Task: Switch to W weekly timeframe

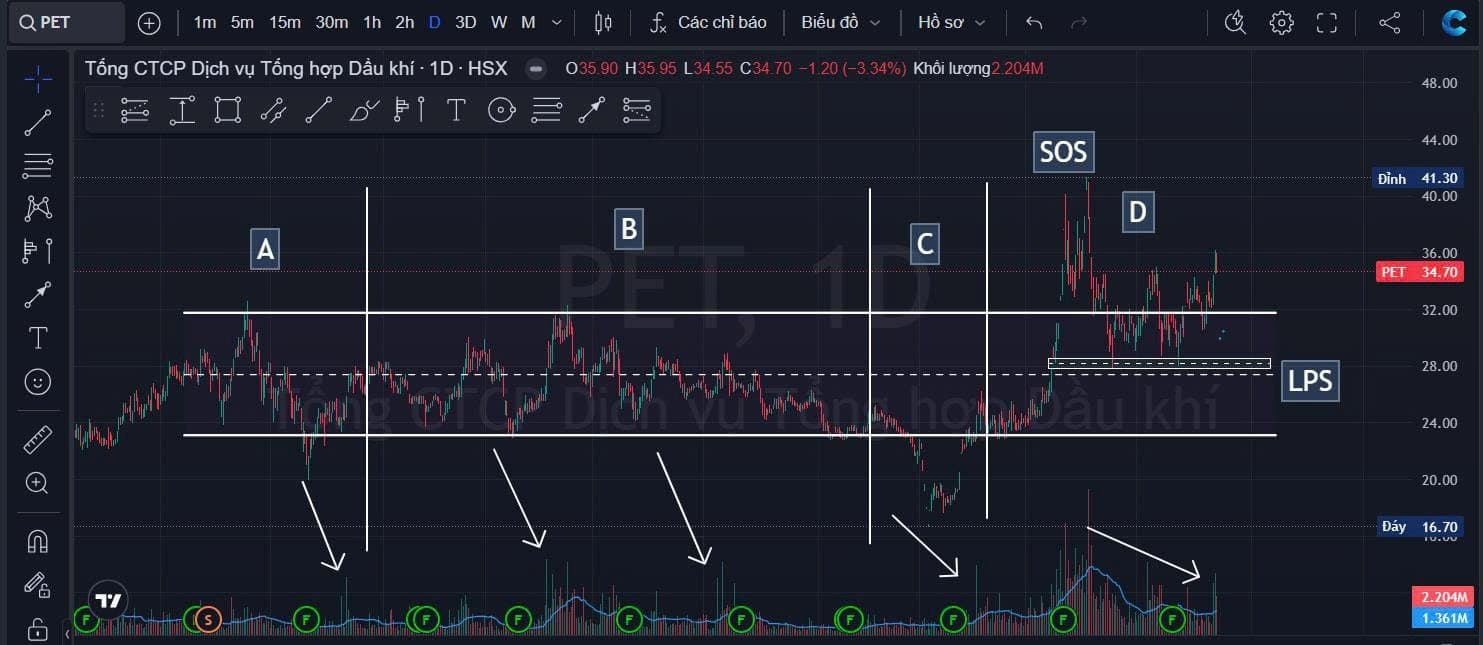Action: click(x=499, y=22)
